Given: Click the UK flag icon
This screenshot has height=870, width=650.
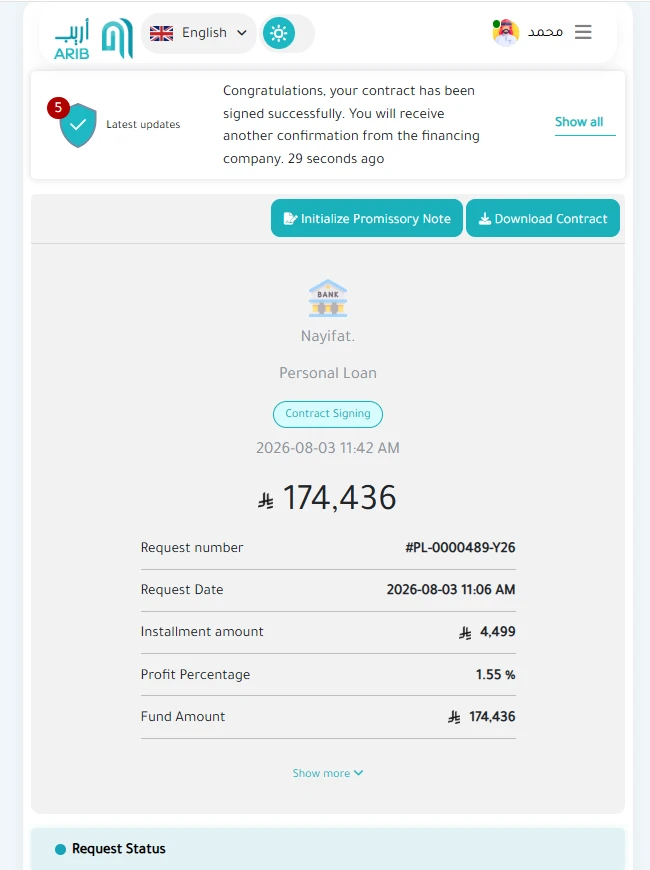Looking at the screenshot, I should [162, 33].
